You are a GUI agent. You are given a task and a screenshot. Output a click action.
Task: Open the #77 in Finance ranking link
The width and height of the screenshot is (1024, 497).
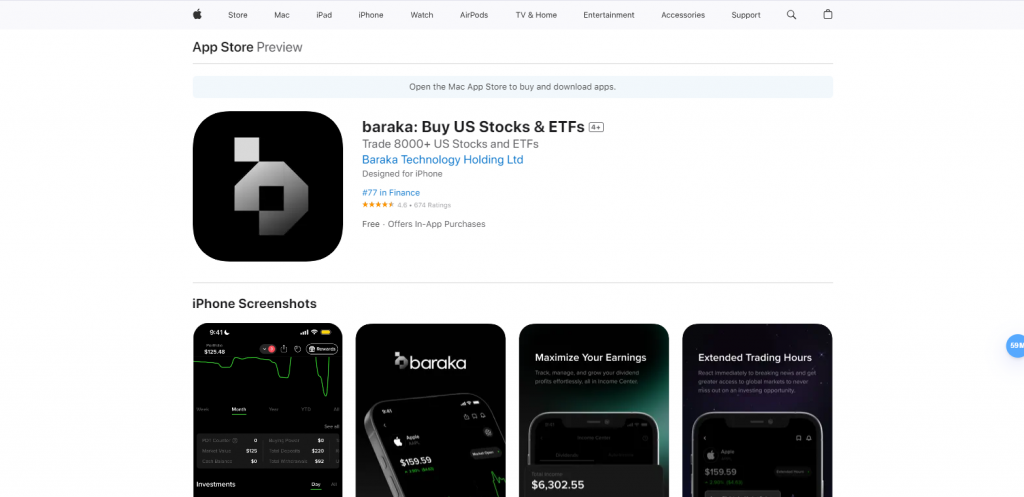point(391,193)
